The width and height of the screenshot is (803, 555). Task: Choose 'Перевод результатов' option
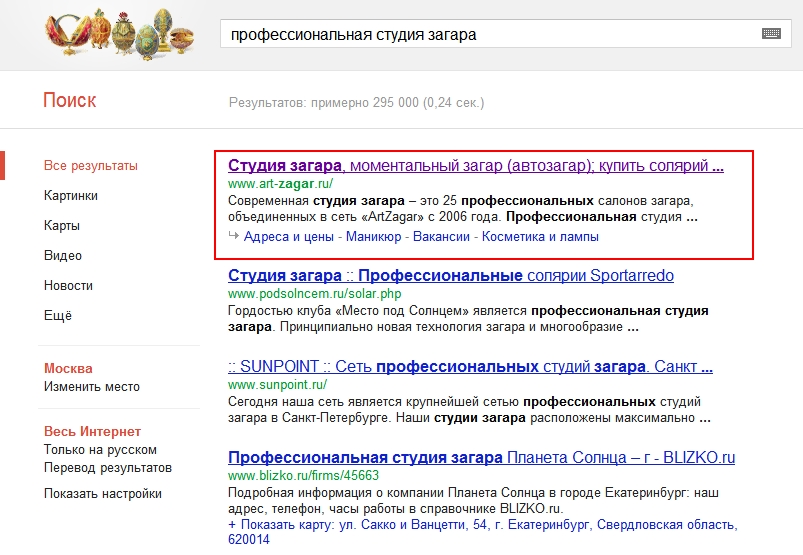108,467
